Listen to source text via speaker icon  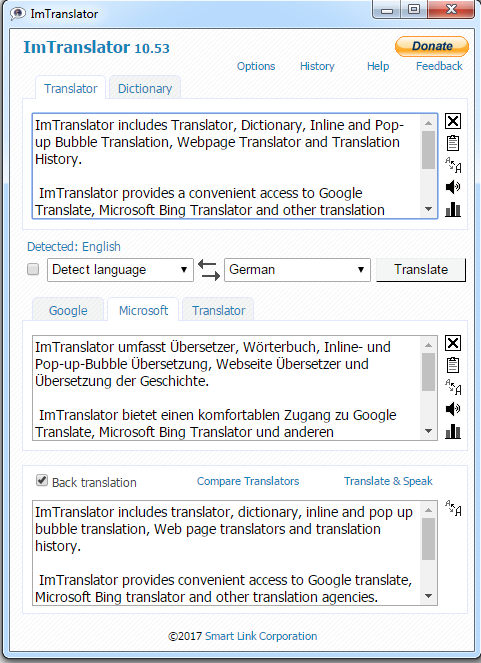[x=453, y=187]
